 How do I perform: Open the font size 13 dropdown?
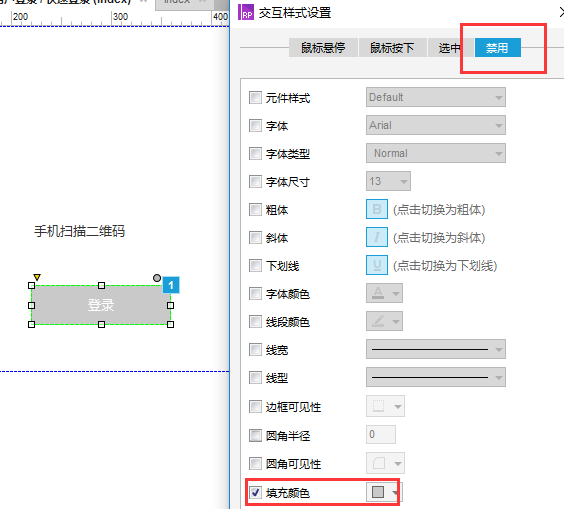point(388,181)
